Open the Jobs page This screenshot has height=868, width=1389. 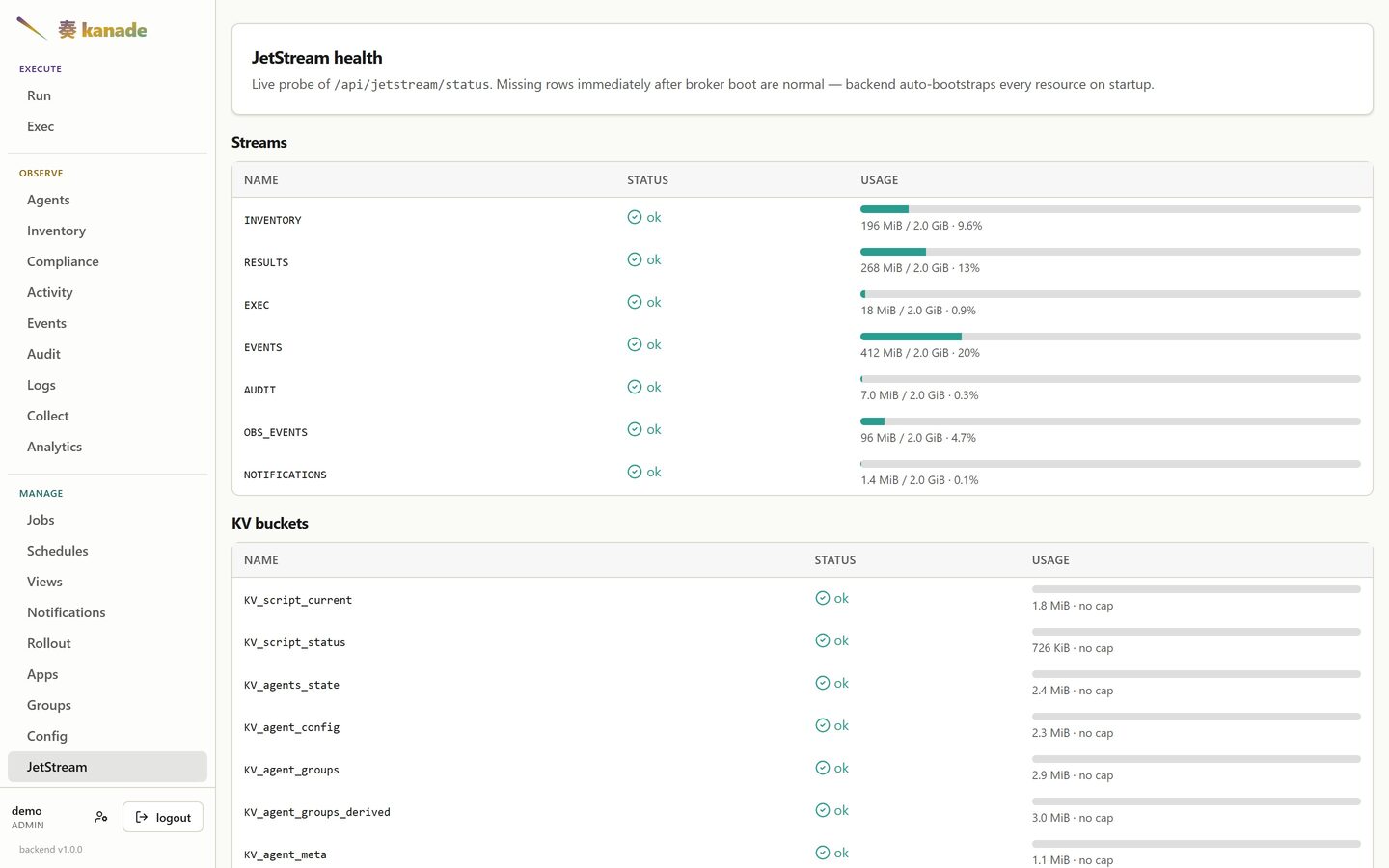[107, 520]
